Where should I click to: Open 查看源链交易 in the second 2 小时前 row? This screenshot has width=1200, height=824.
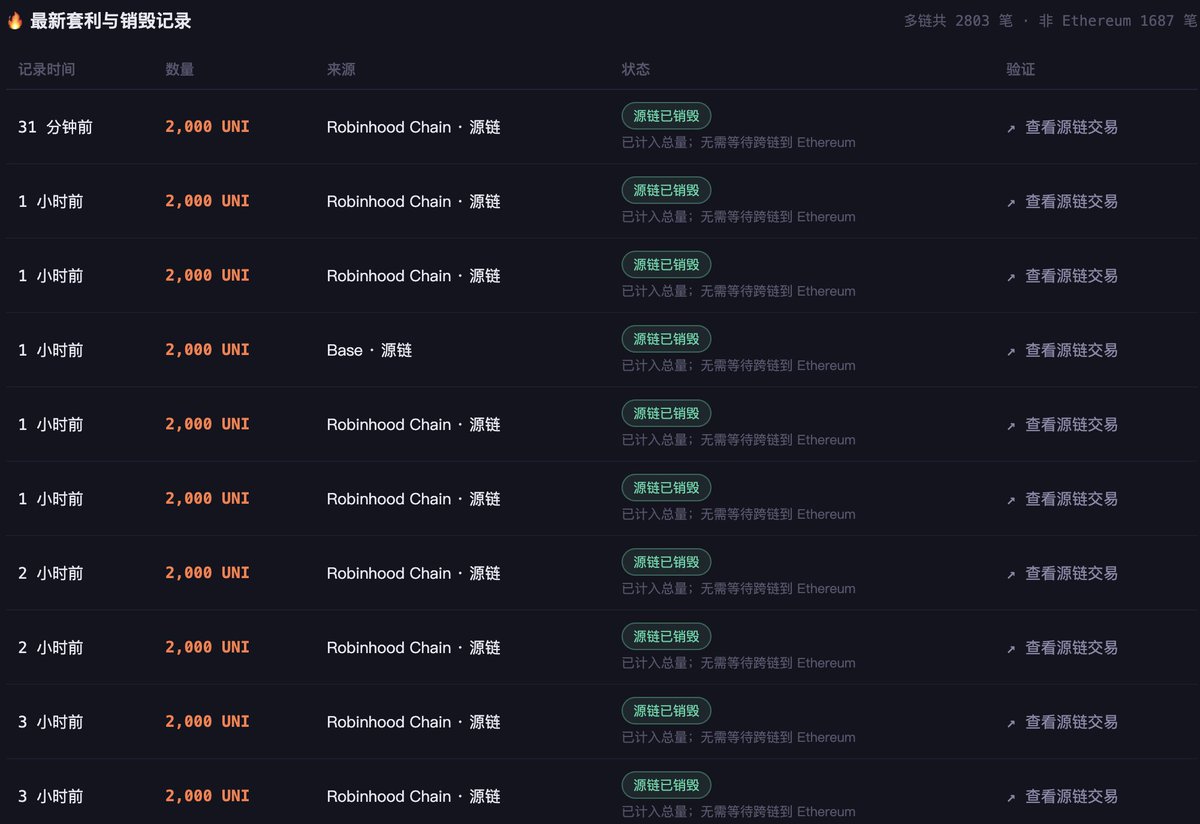click(1071, 648)
